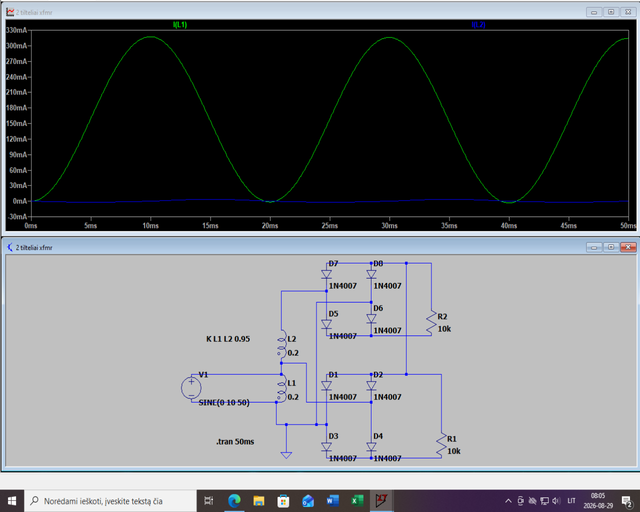Select voltage source V1 symbol
The image size is (640, 512).
[x=191, y=388]
